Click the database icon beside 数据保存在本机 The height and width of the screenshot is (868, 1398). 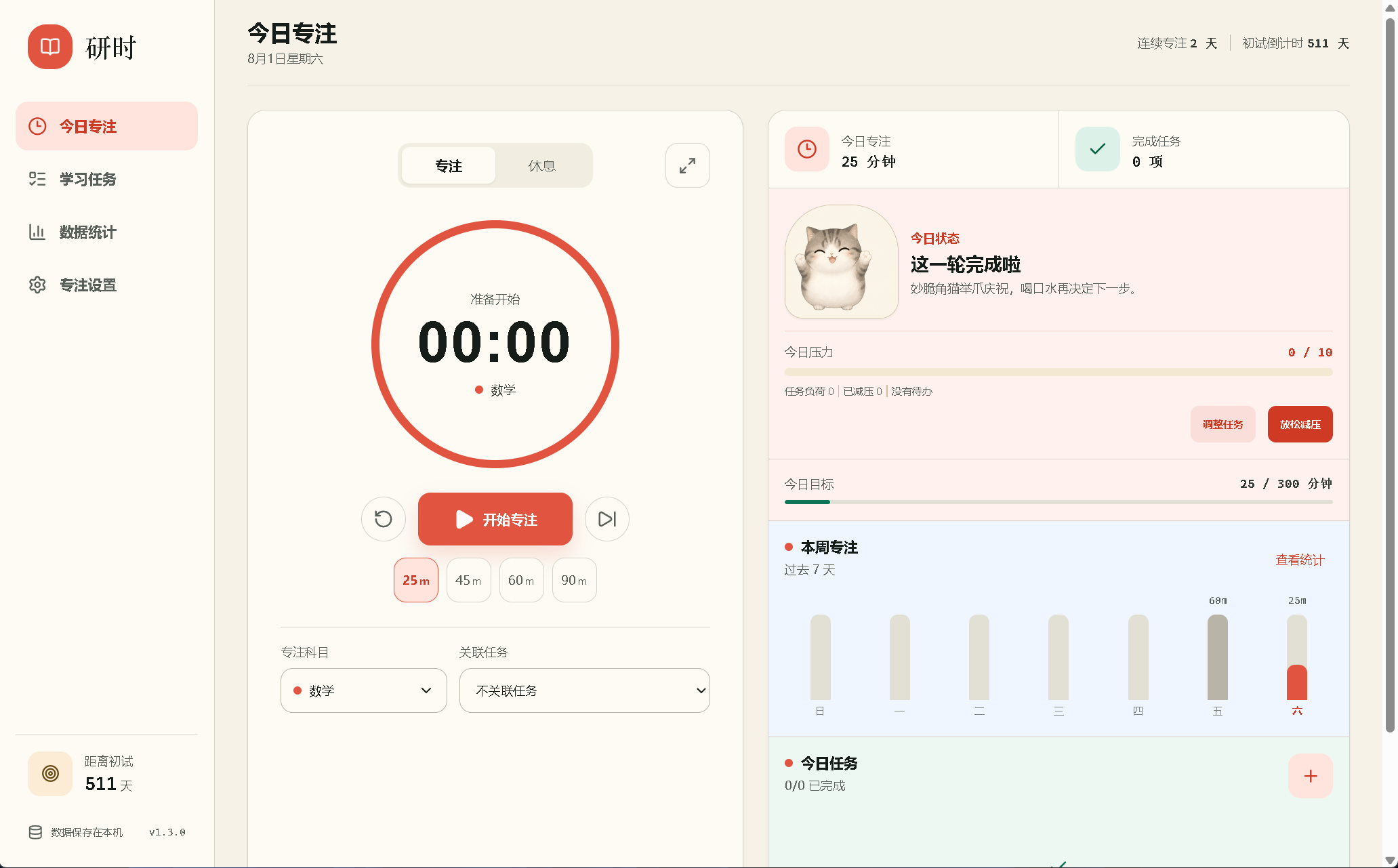coord(35,832)
